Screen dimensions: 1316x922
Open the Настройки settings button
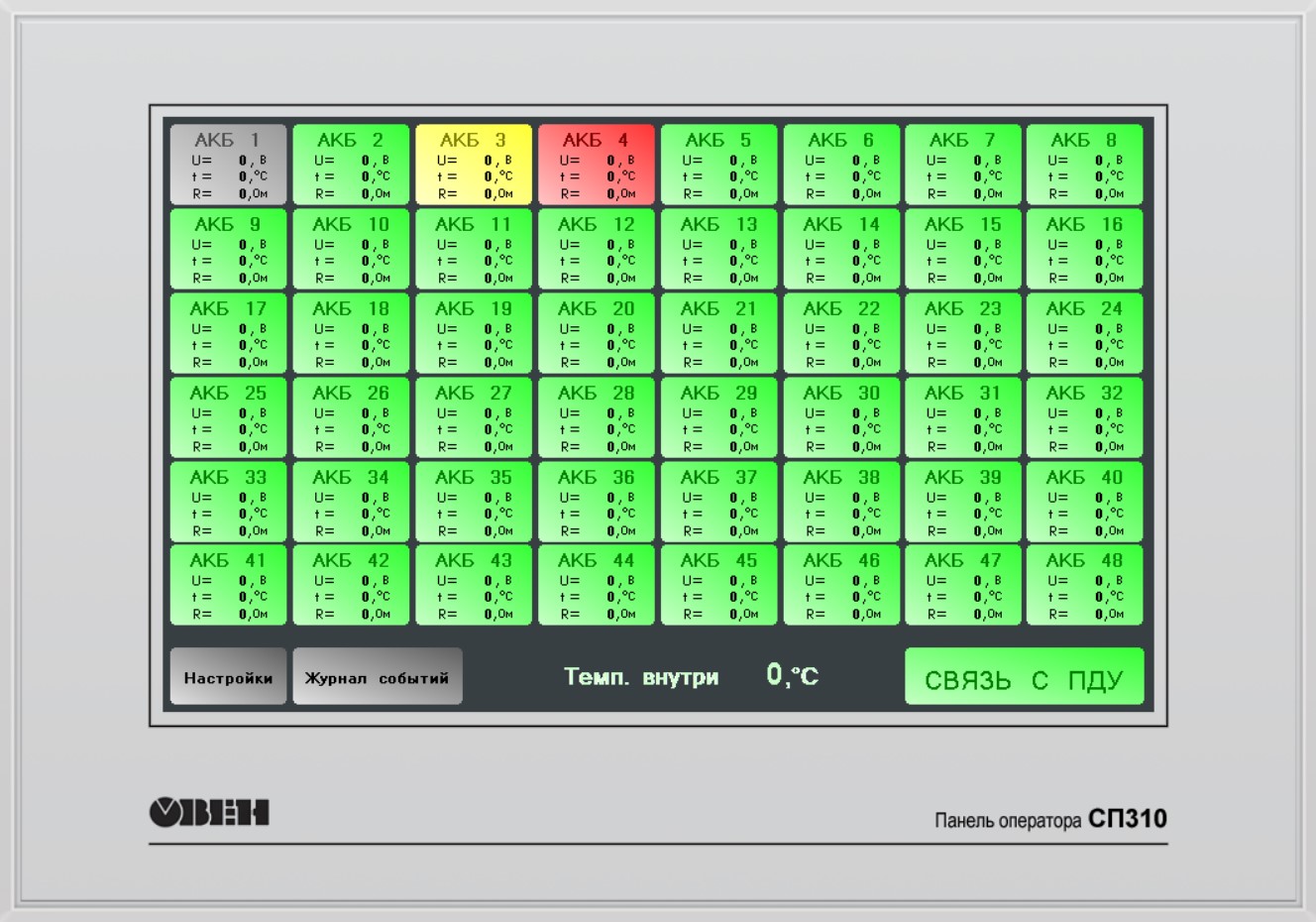228,677
